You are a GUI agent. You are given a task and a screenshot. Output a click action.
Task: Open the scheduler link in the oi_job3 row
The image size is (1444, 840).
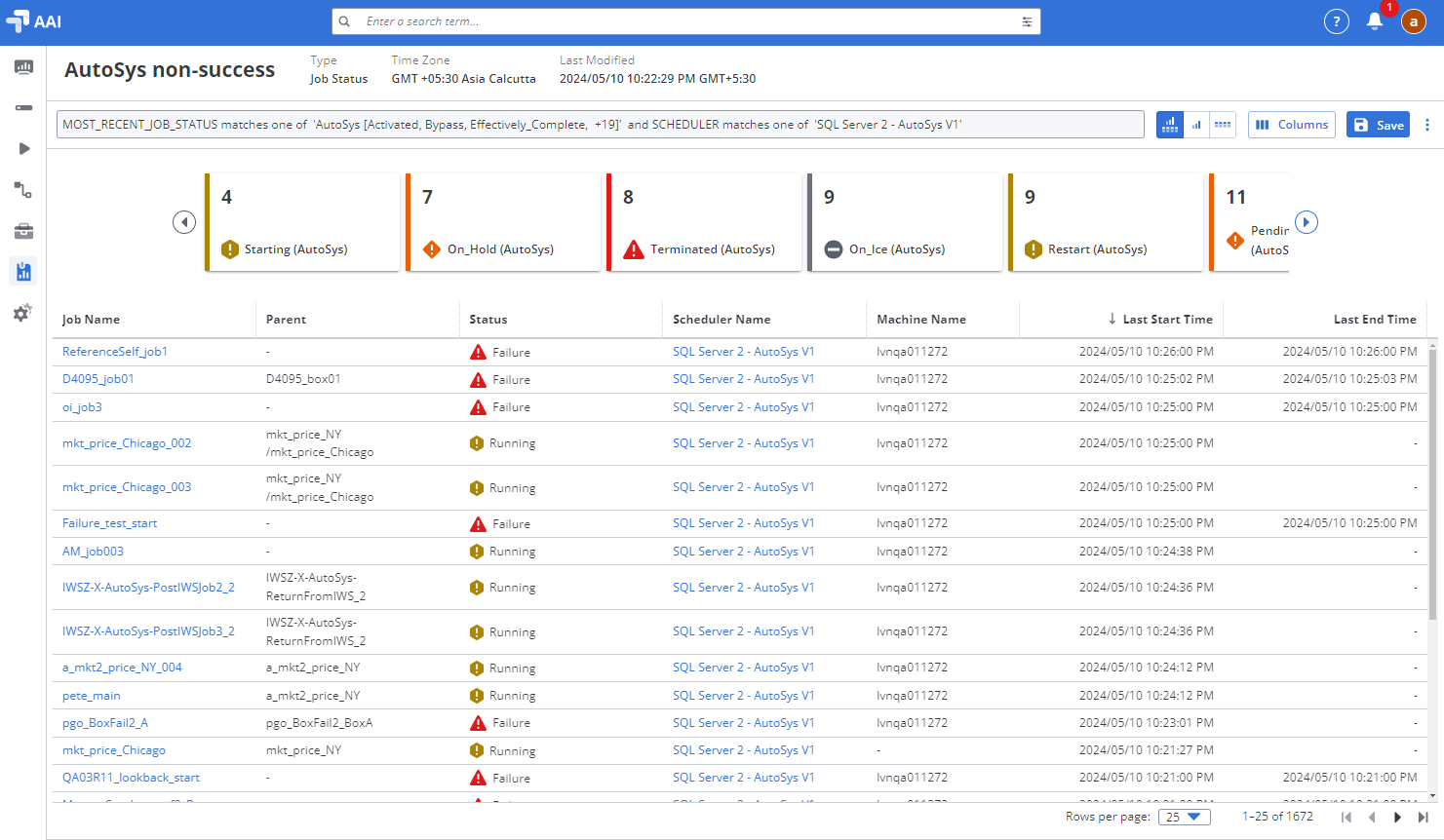[744, 407]
